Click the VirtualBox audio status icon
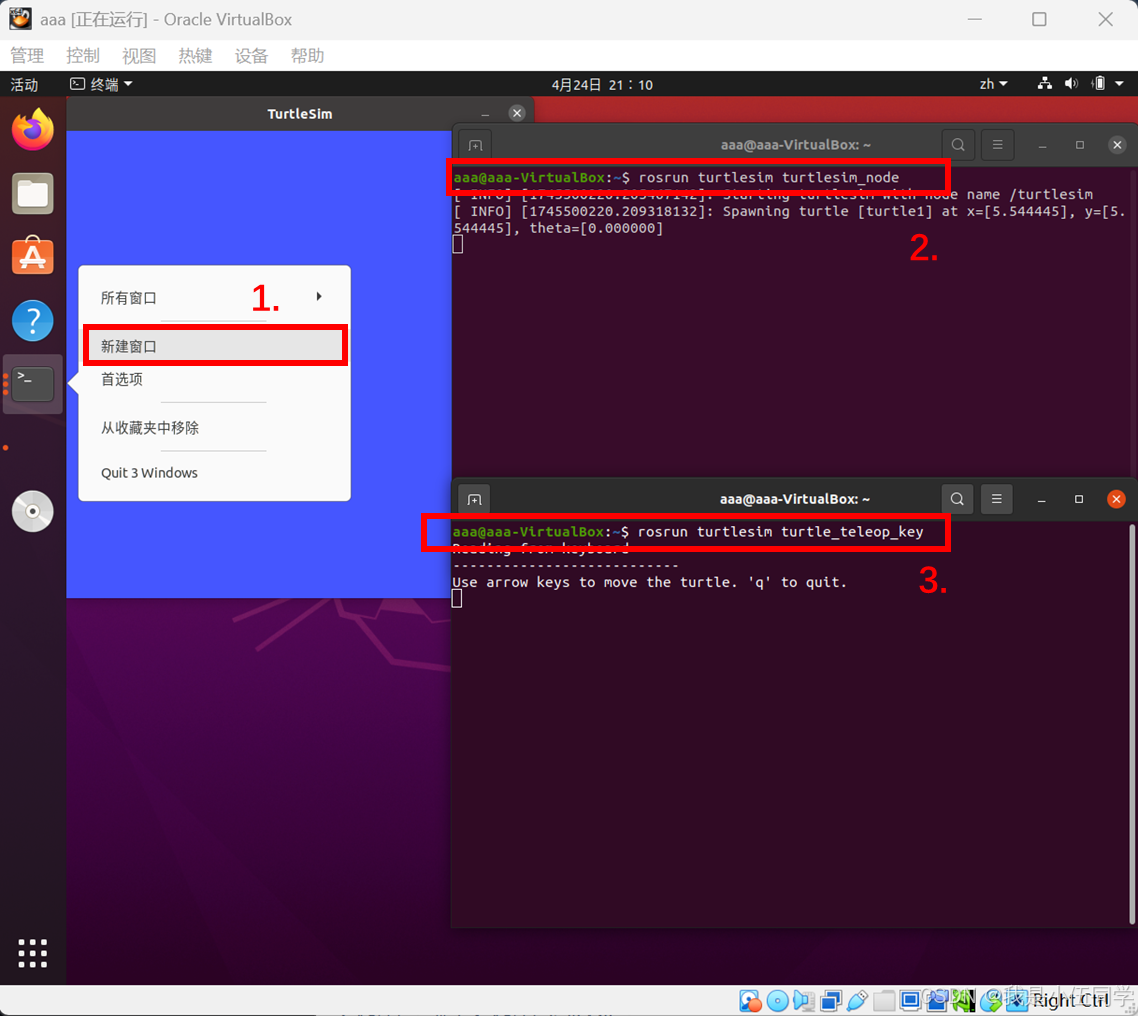Viewport: 1138px width, 1016px height. [x=803, y=1001]
